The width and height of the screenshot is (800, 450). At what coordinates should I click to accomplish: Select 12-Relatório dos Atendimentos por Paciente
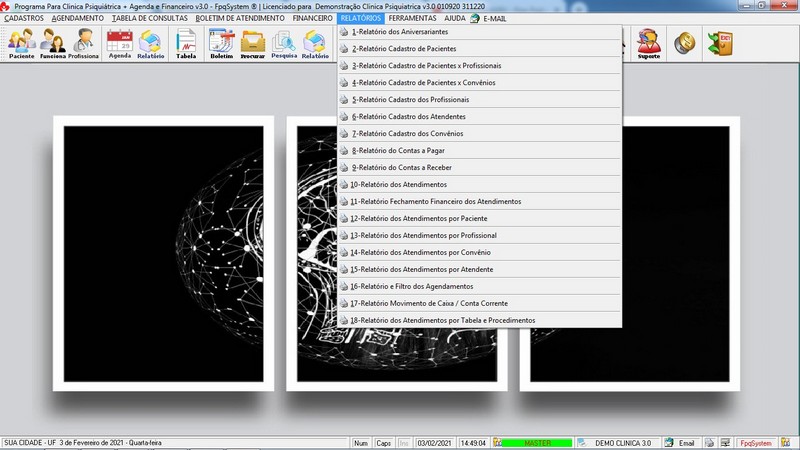click(480, 218)
